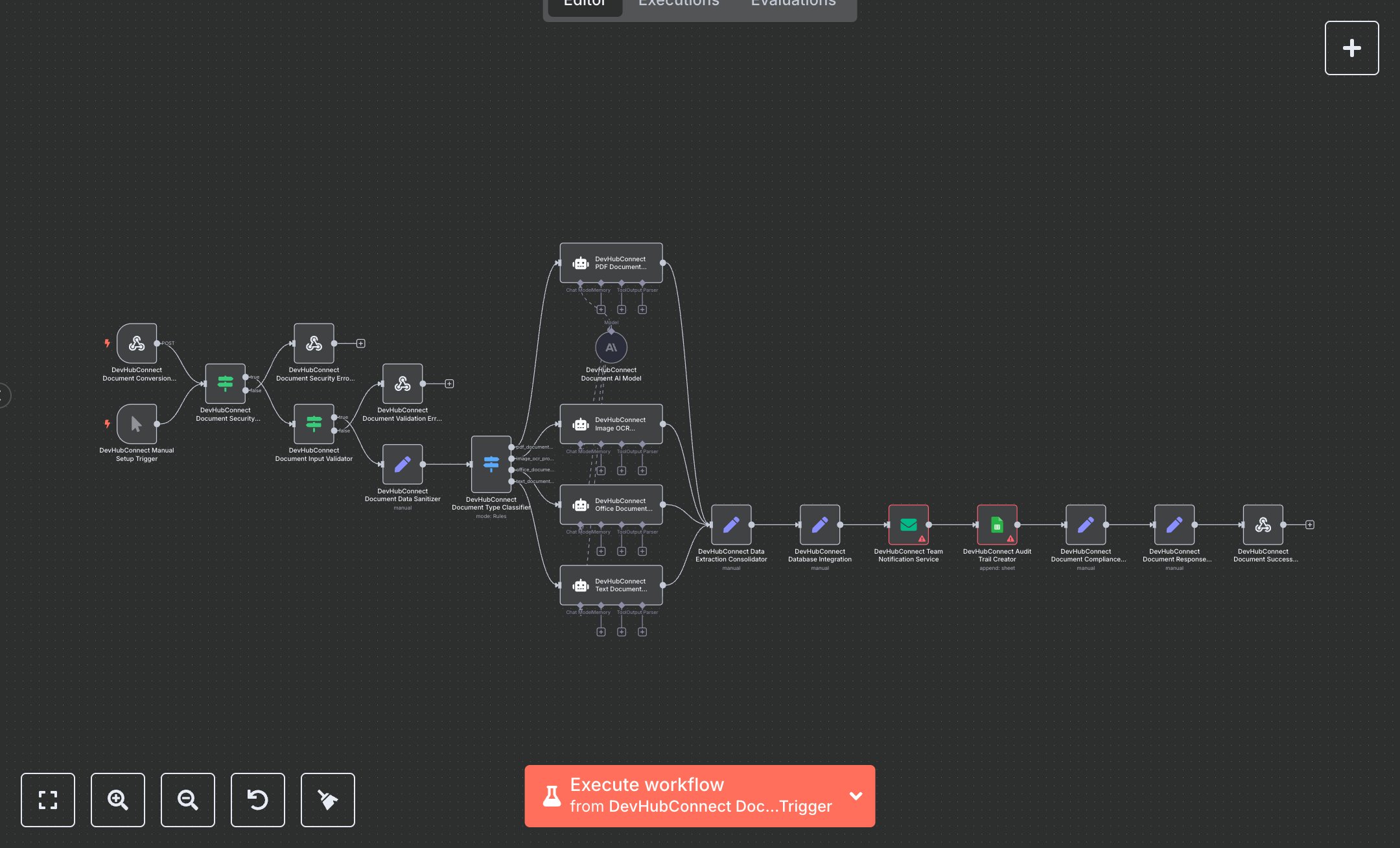Click the PDF Document agent node
Screen dimensions: 1400x848
(611, 263)
